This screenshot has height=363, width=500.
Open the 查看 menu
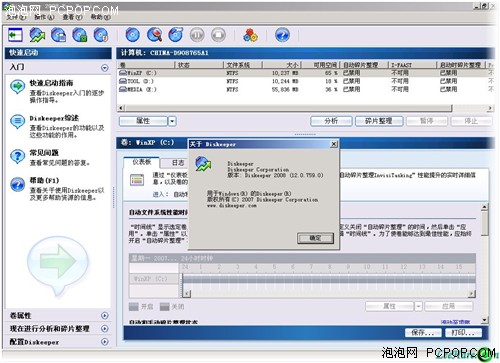(x=72, y=17)
